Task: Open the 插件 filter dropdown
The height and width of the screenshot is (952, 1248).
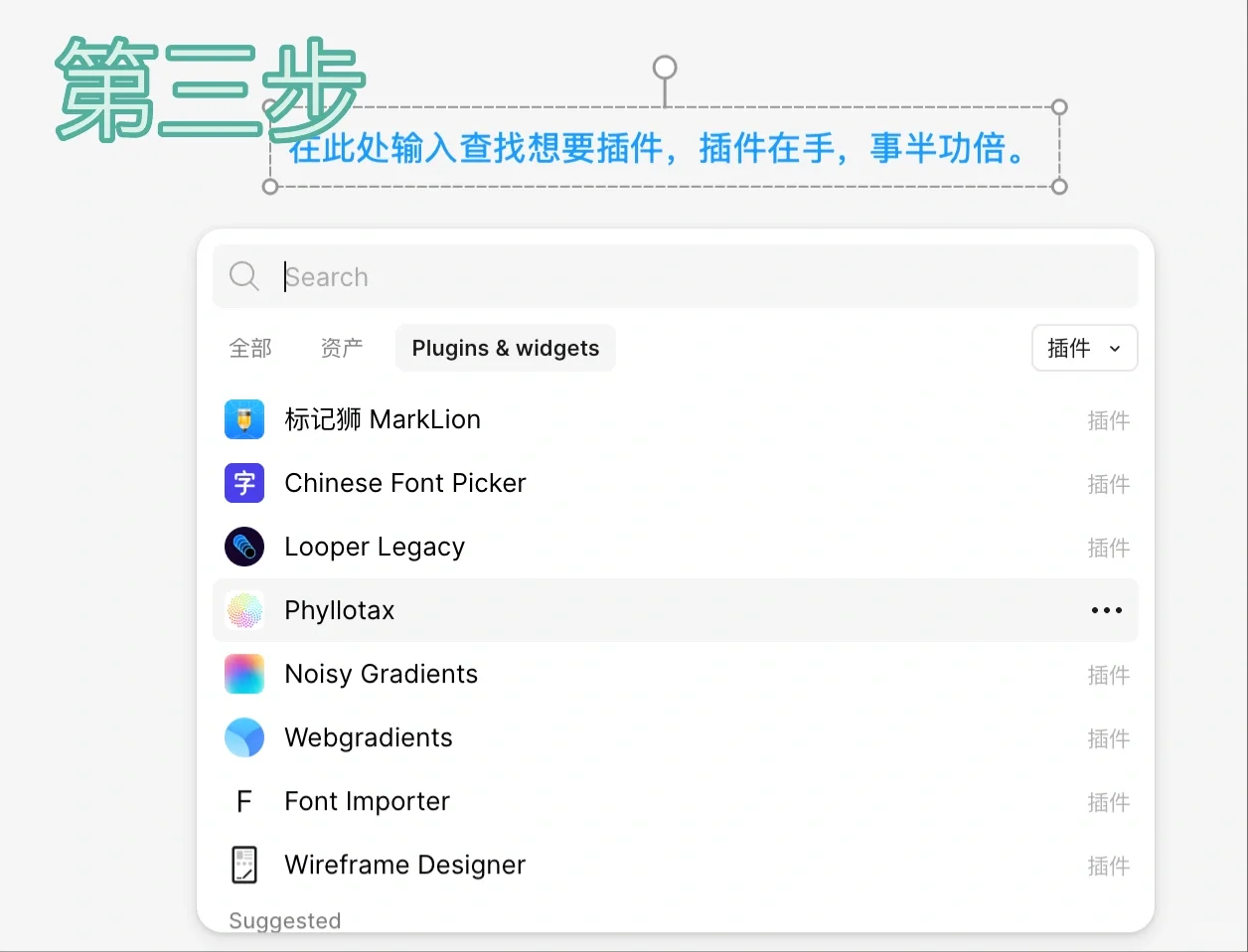Action: (1085, 348)
